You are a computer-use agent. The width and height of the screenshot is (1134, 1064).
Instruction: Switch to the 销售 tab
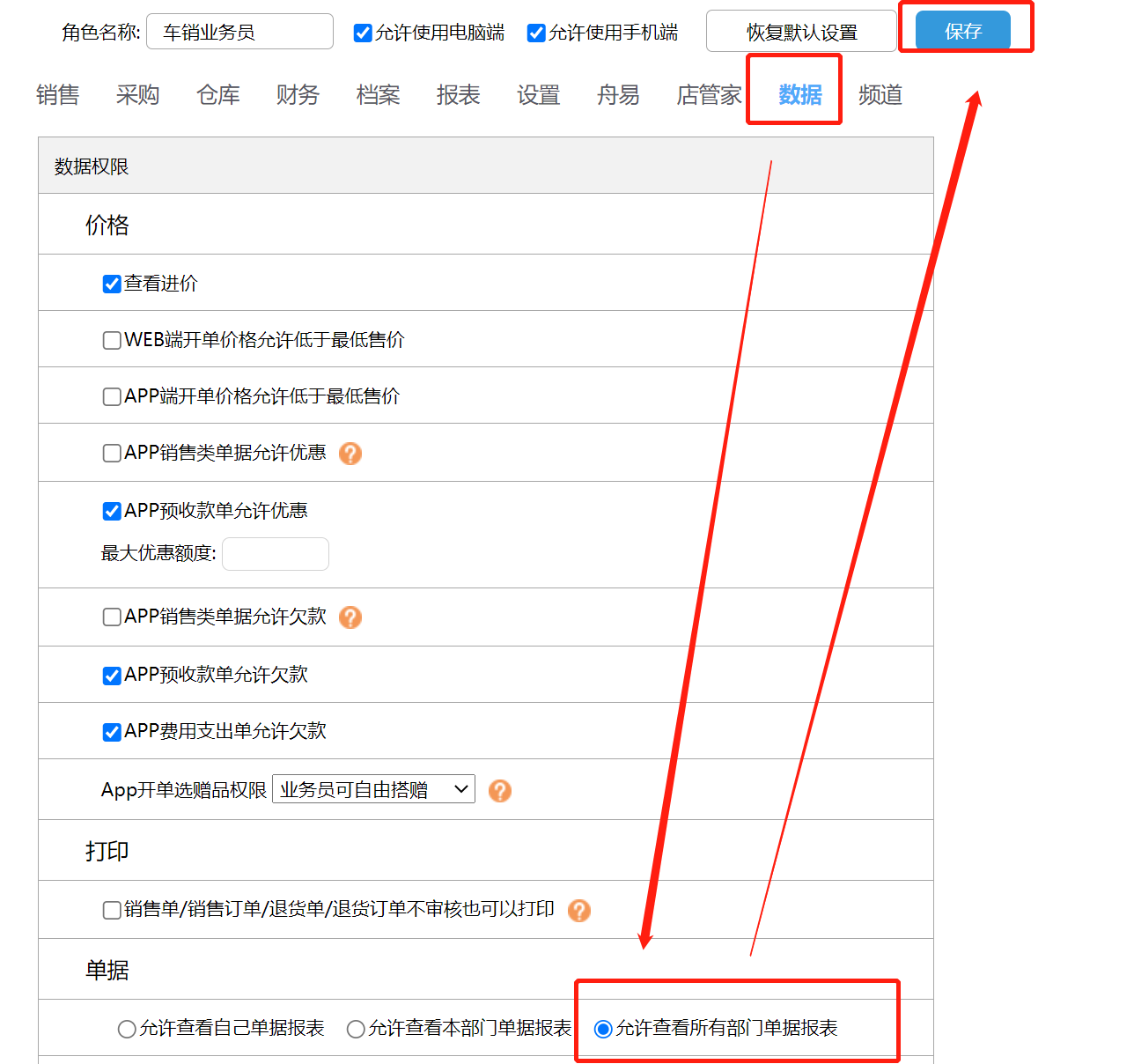pos(56,95)
